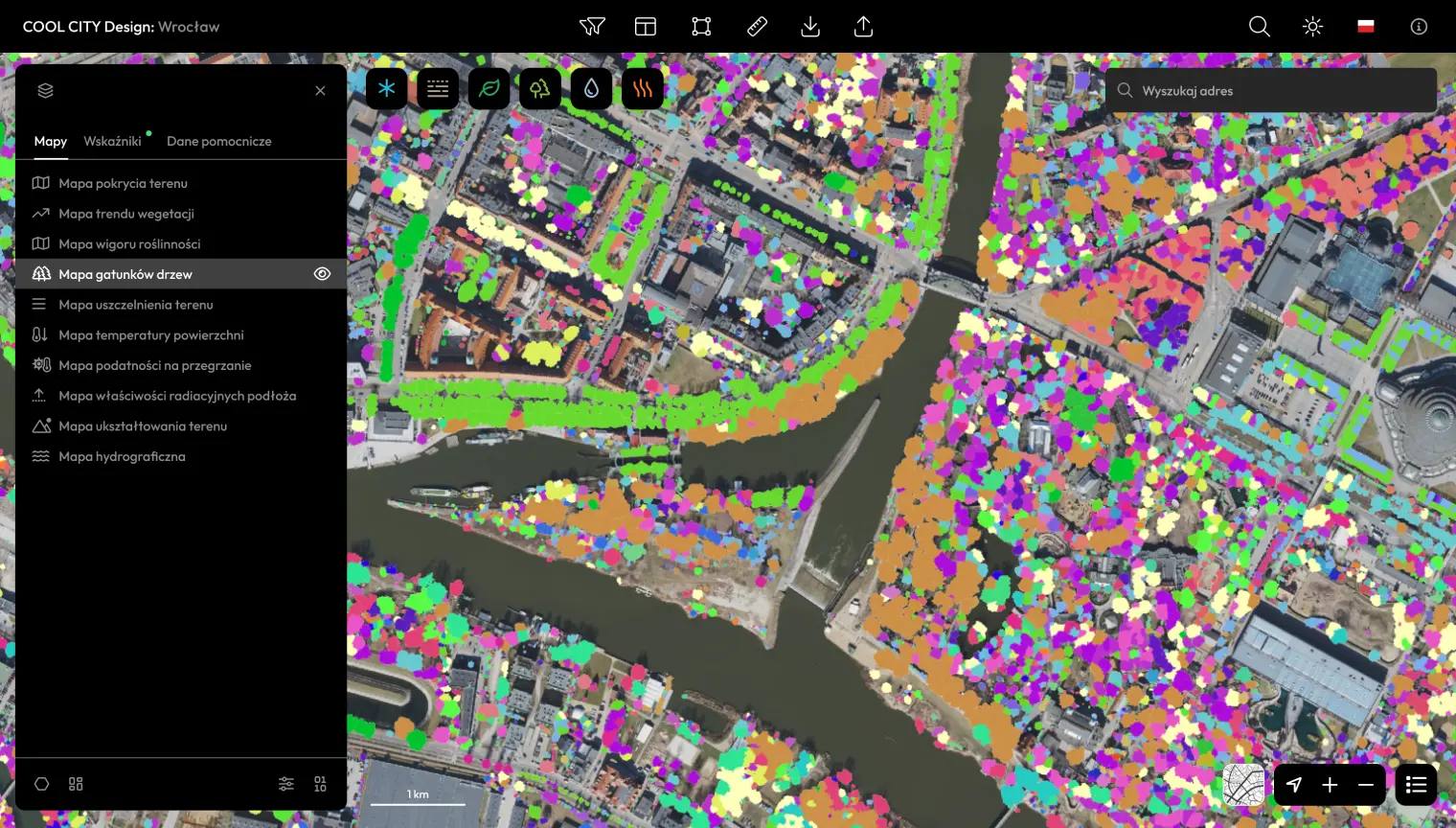Zoom in with the plus button
Viewport: 1456px width, 828px height.
[1330, 785]
